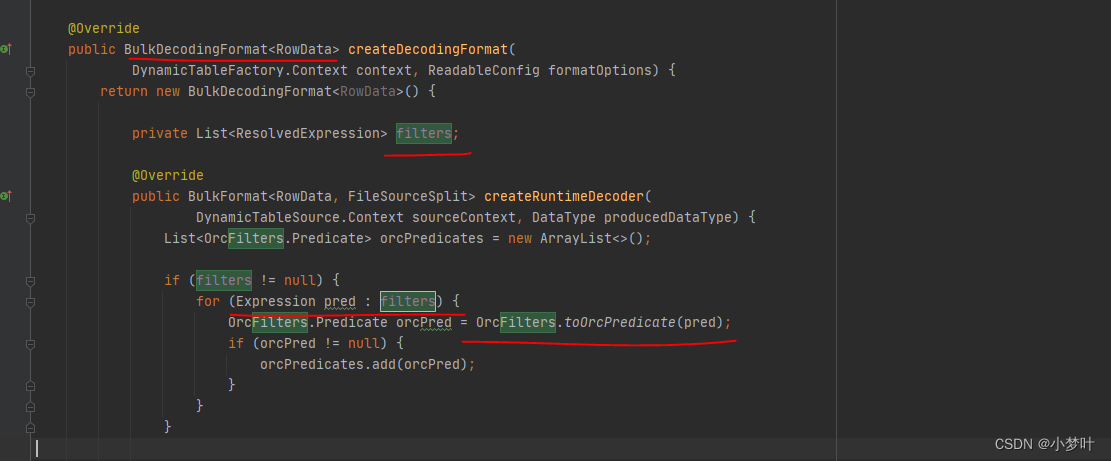Click the DynamicTableFactory.Context parameter type
Viewport: 1111px width, 461px height.
pos(240,71)
